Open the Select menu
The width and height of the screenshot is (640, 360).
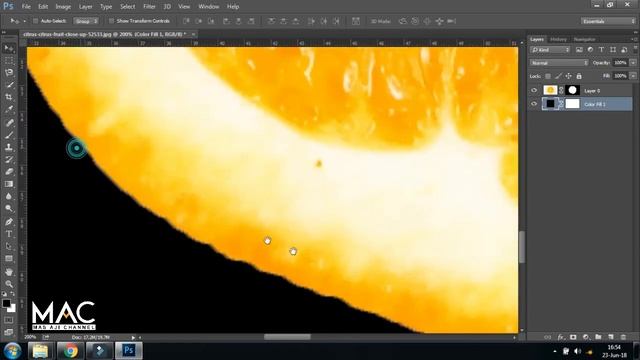(127, 7)
